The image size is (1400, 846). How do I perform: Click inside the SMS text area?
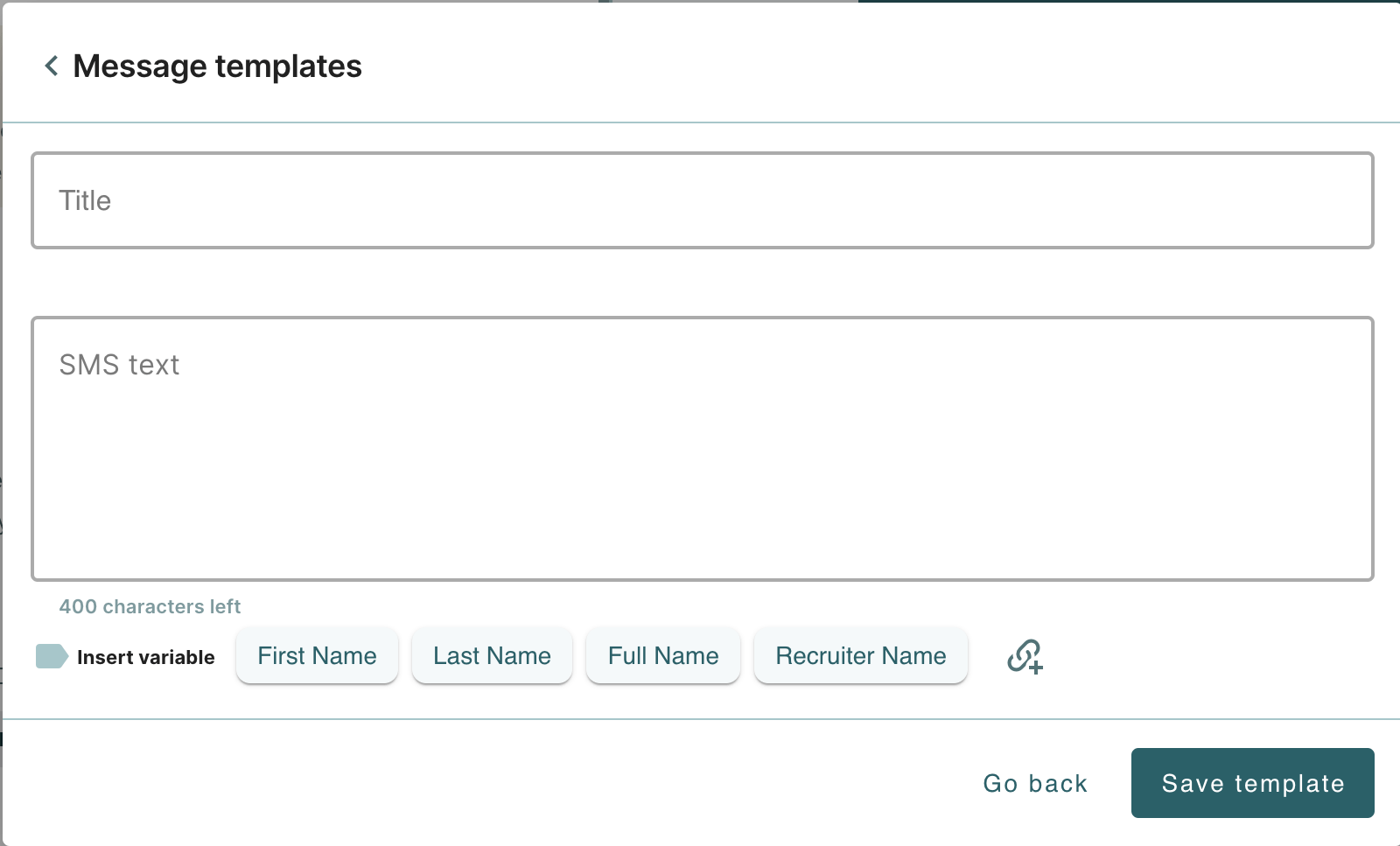(x=703, y=449)
